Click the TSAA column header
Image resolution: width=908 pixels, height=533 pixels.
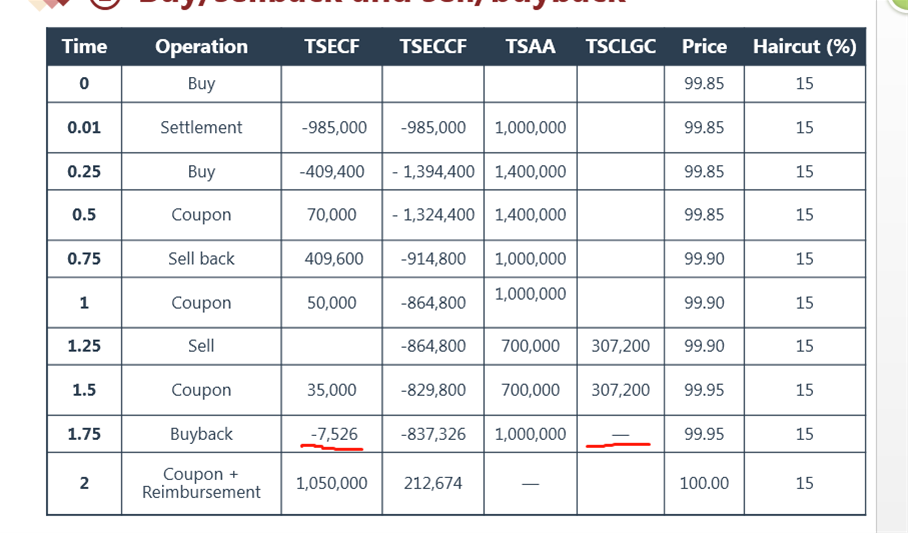[530, 46]
